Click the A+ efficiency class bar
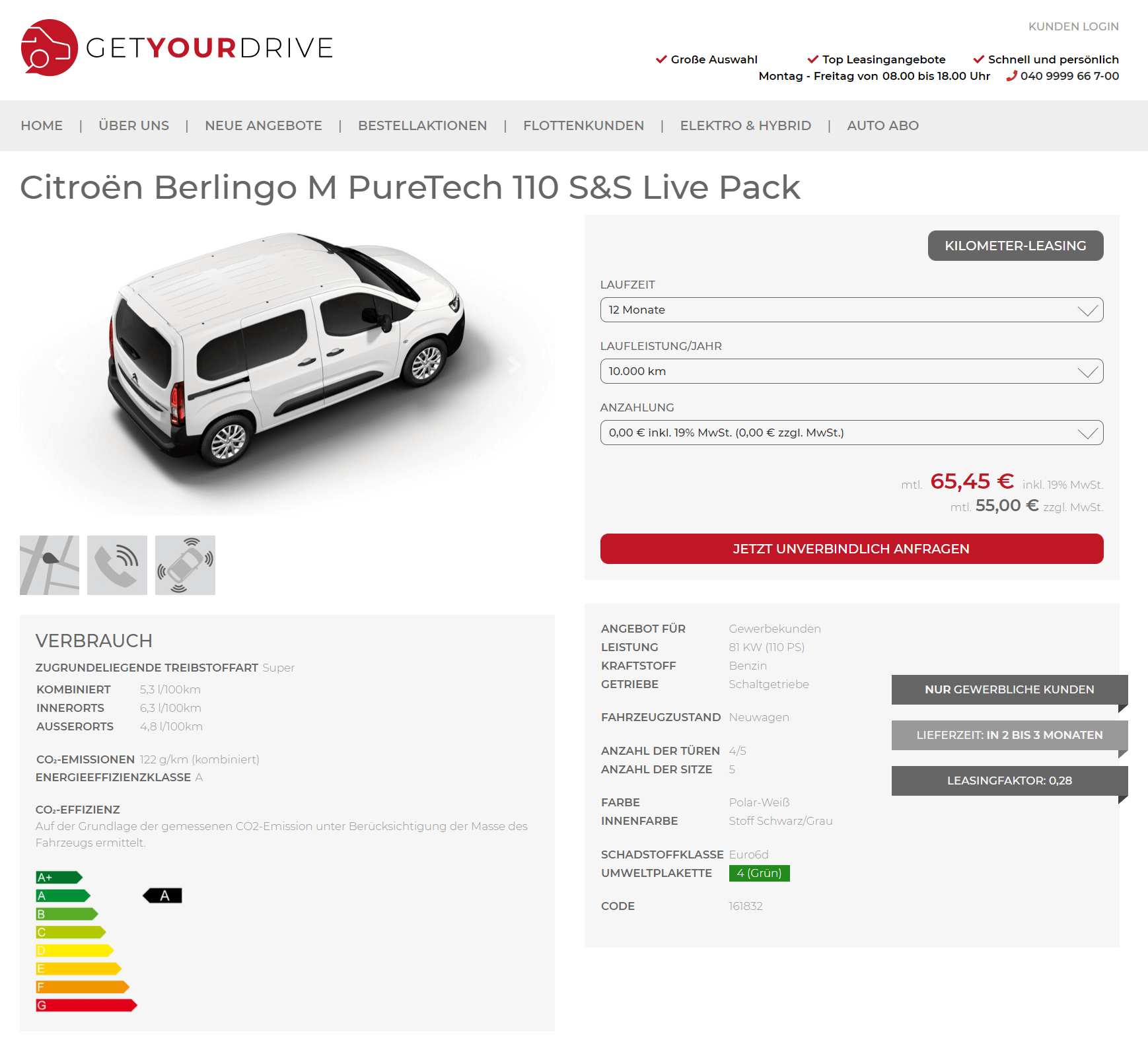The height and width of the screenshot is (1048, 1148). (59, 878)
